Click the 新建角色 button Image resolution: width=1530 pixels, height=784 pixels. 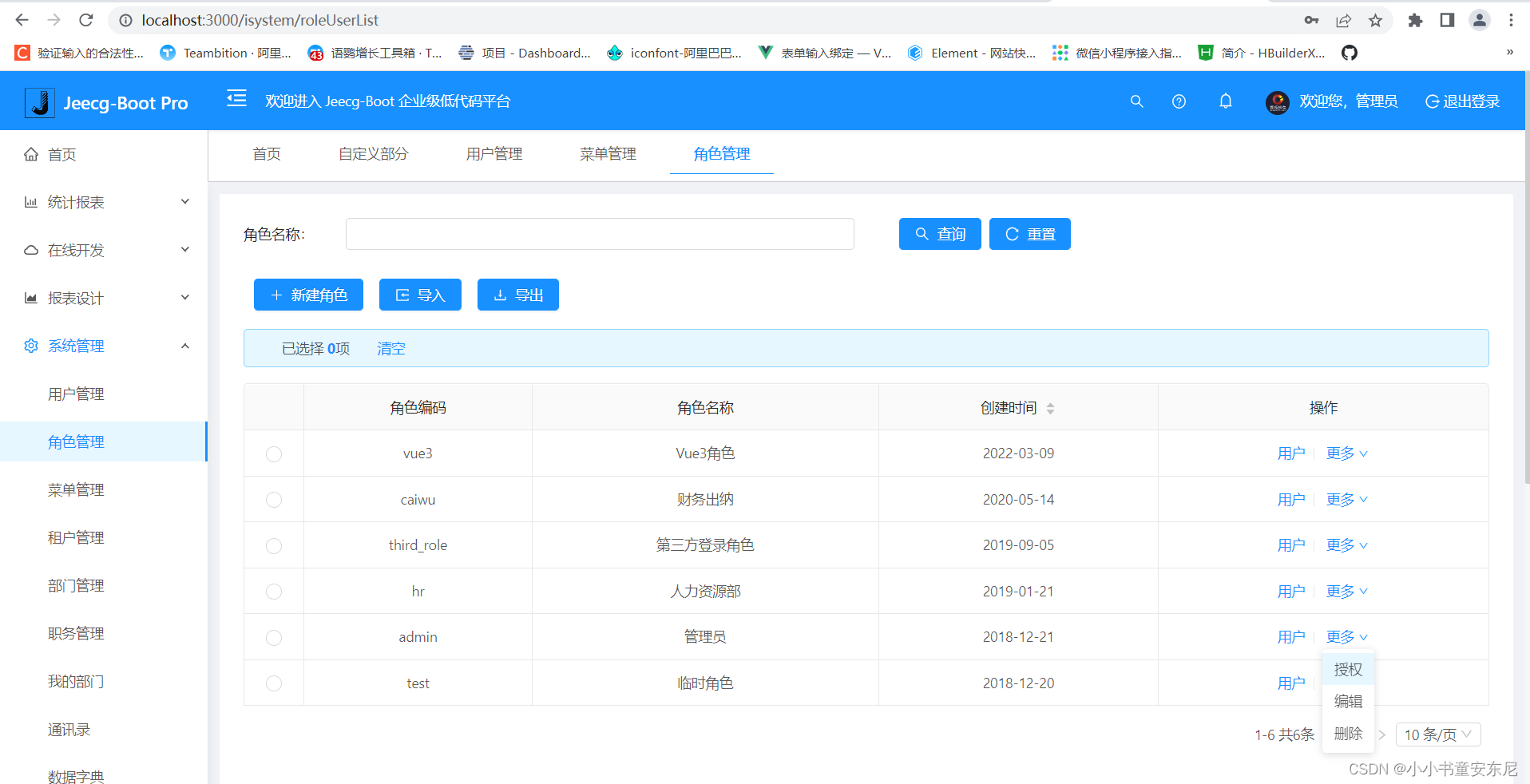pos(308,295)
